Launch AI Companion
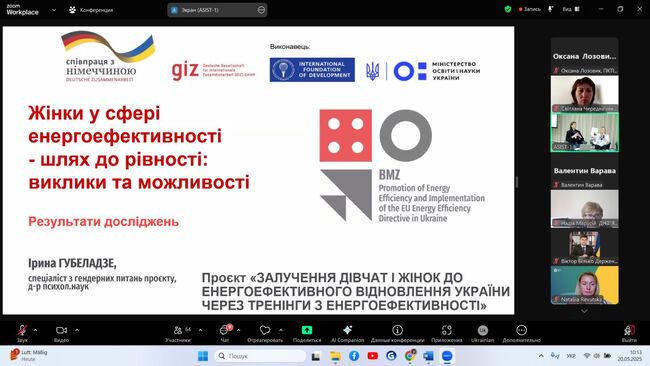Image resolution: width=650 pixels, height=366 pixels. click(347, 330)
